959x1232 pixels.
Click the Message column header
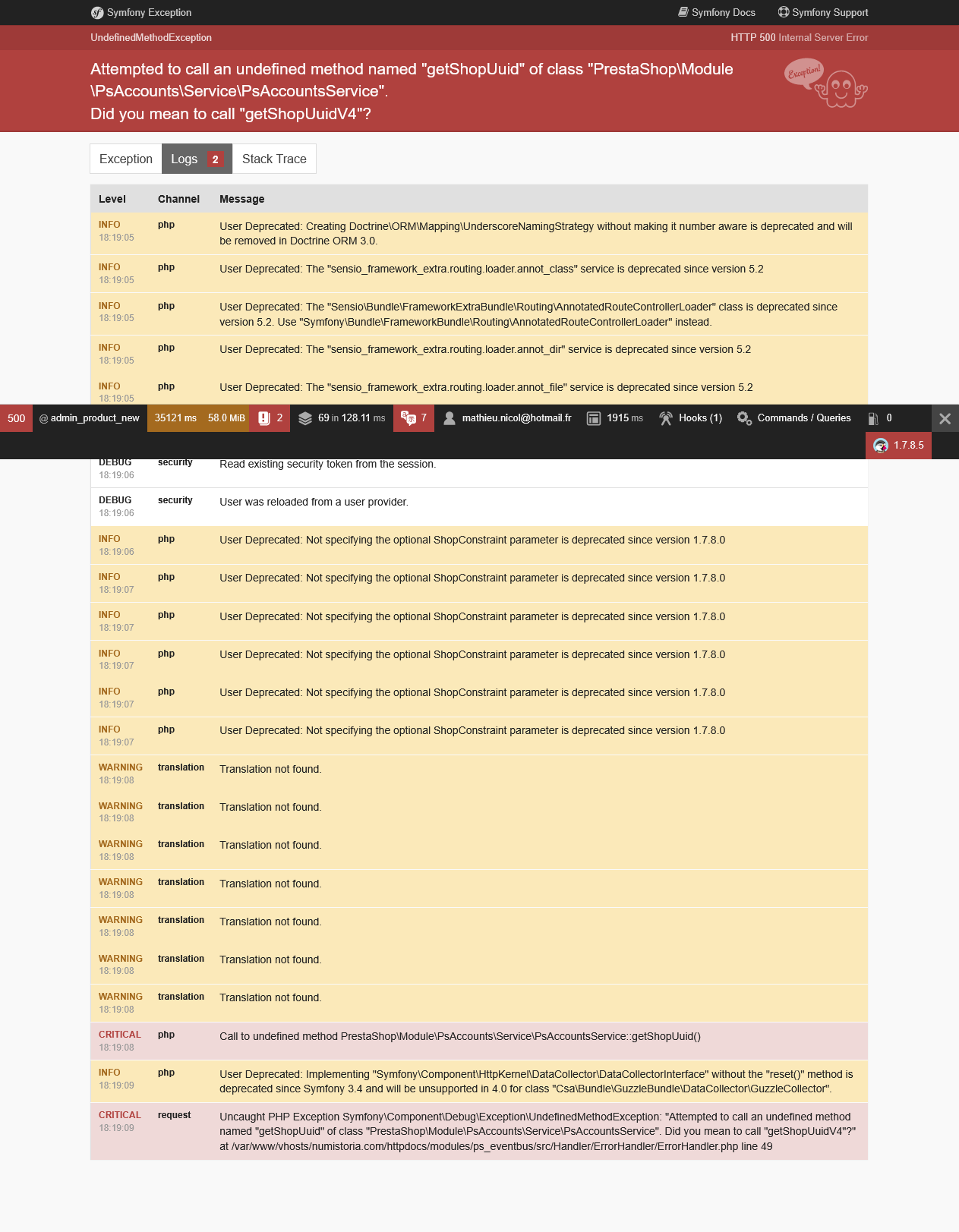[242, 199]
